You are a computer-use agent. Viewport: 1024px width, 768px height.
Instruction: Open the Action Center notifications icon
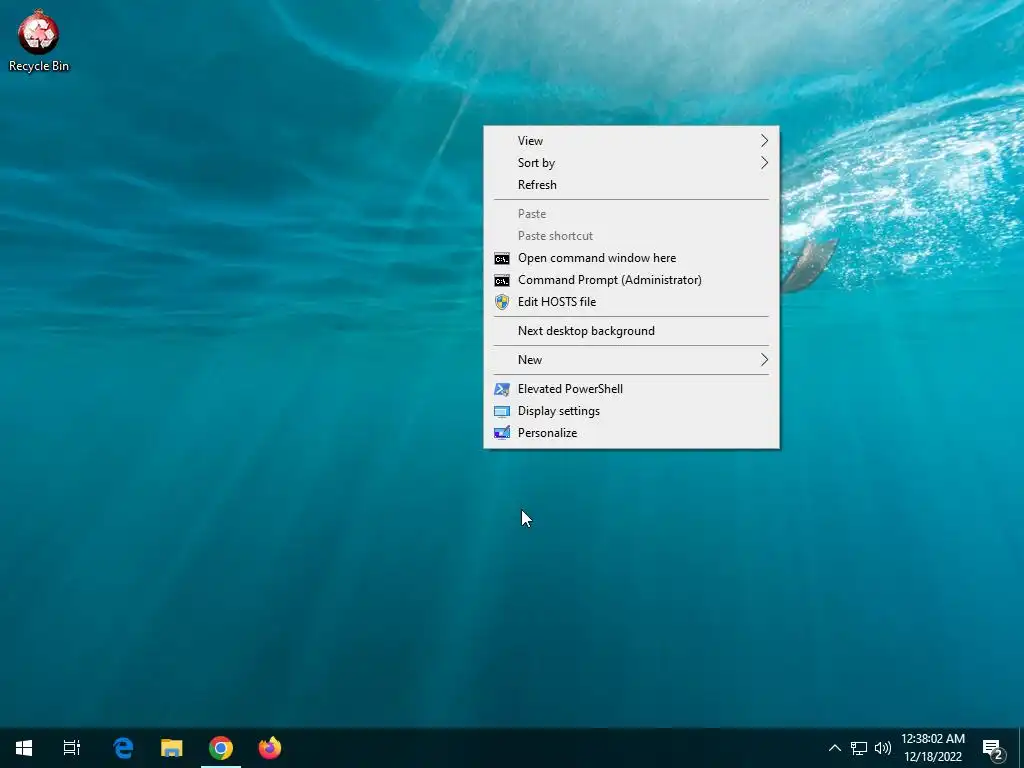pos(993,748)
